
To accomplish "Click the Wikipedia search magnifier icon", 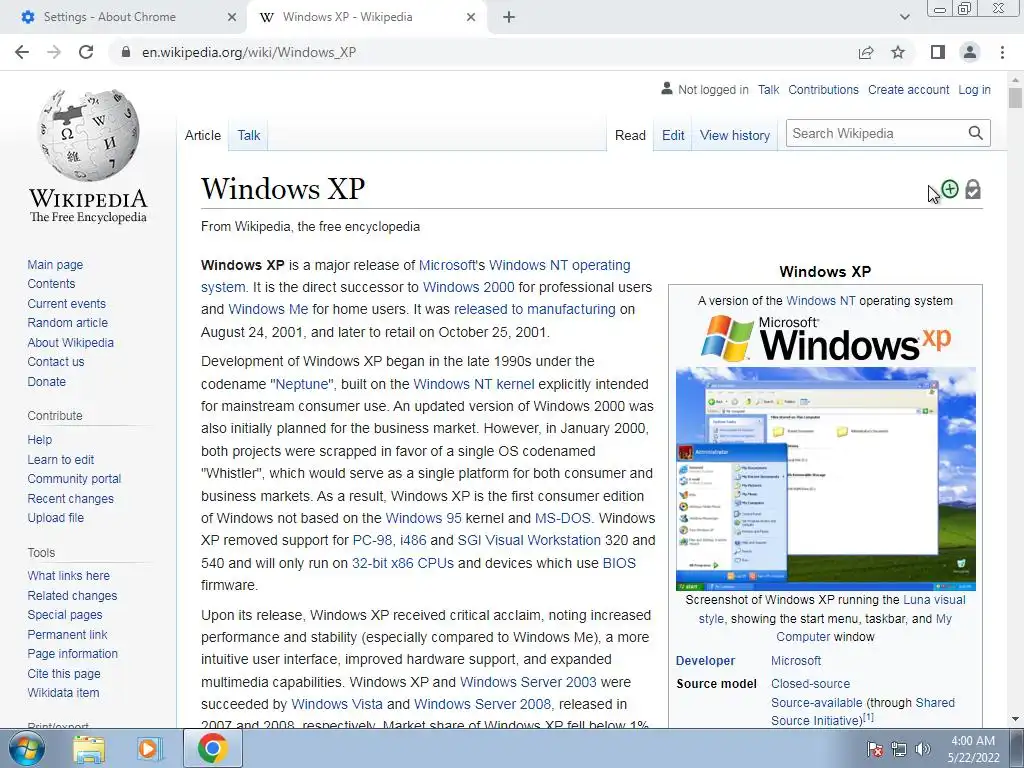I will [x=976, y=133].
